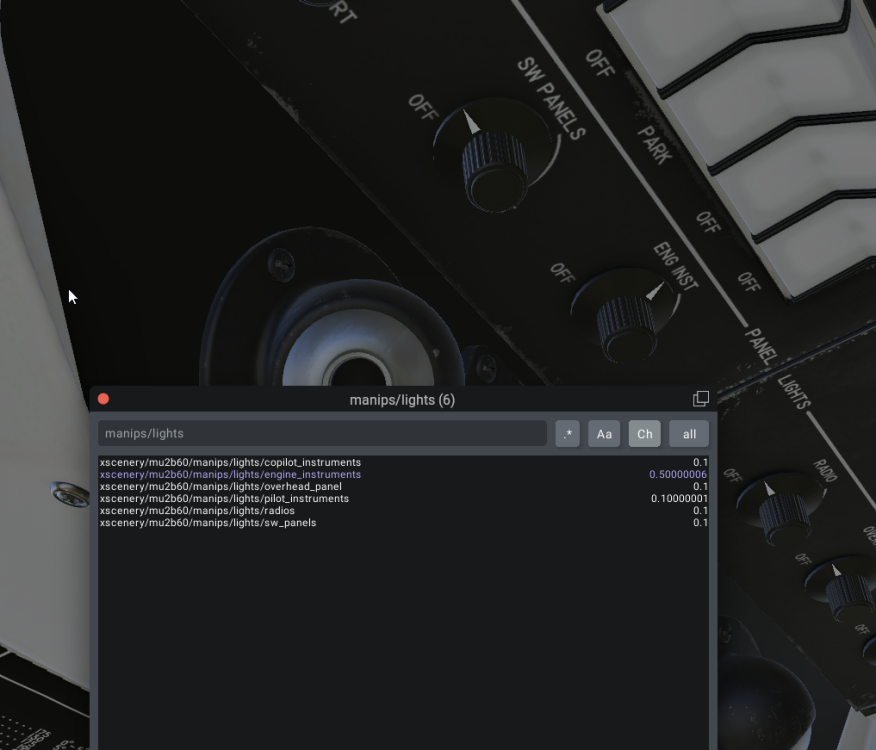The image size is (876, 750).
Task: Select the lights/radios dataref row
Action: click(197, 511)
